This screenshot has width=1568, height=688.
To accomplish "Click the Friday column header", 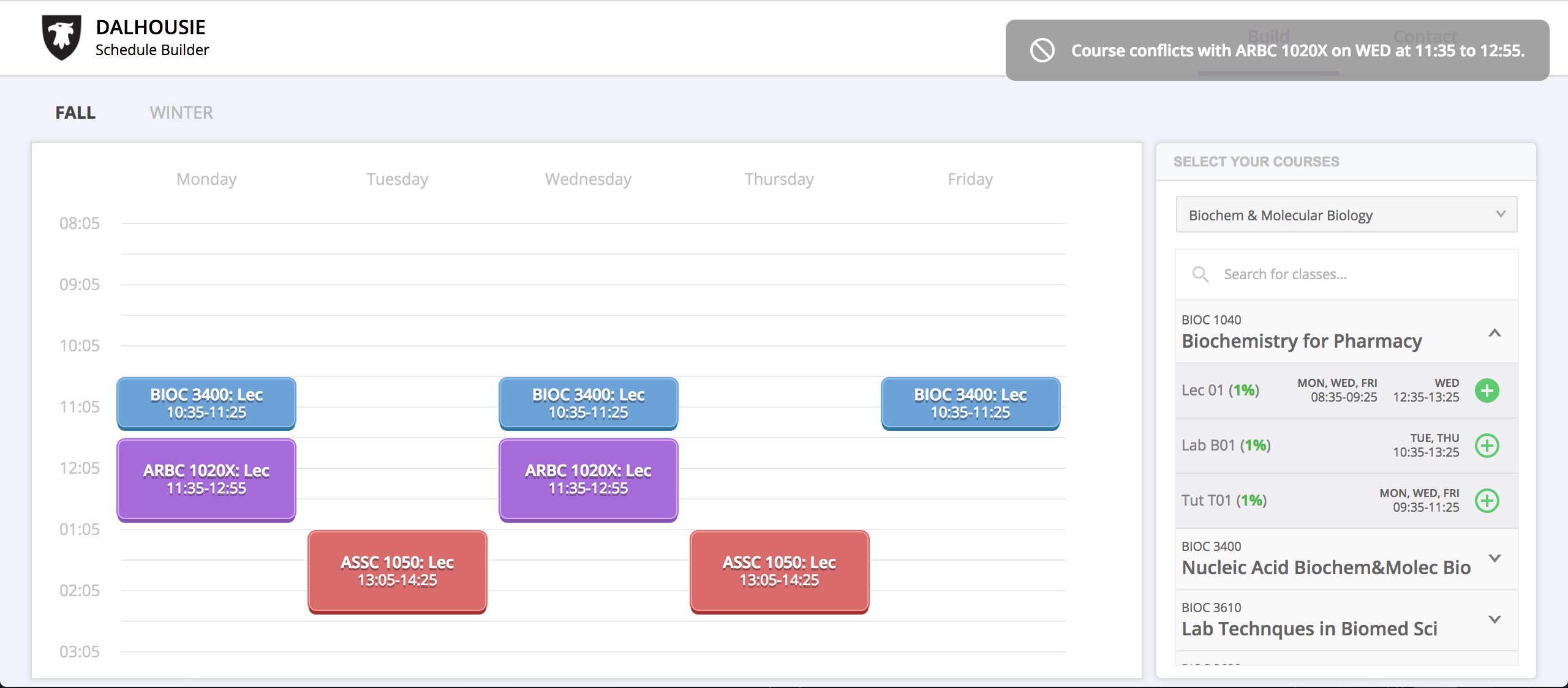I will click(x=970, y=179).
